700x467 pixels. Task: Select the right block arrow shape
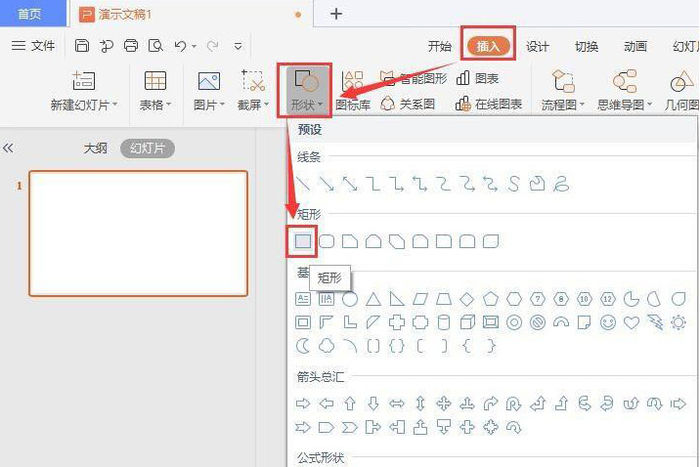303,404
